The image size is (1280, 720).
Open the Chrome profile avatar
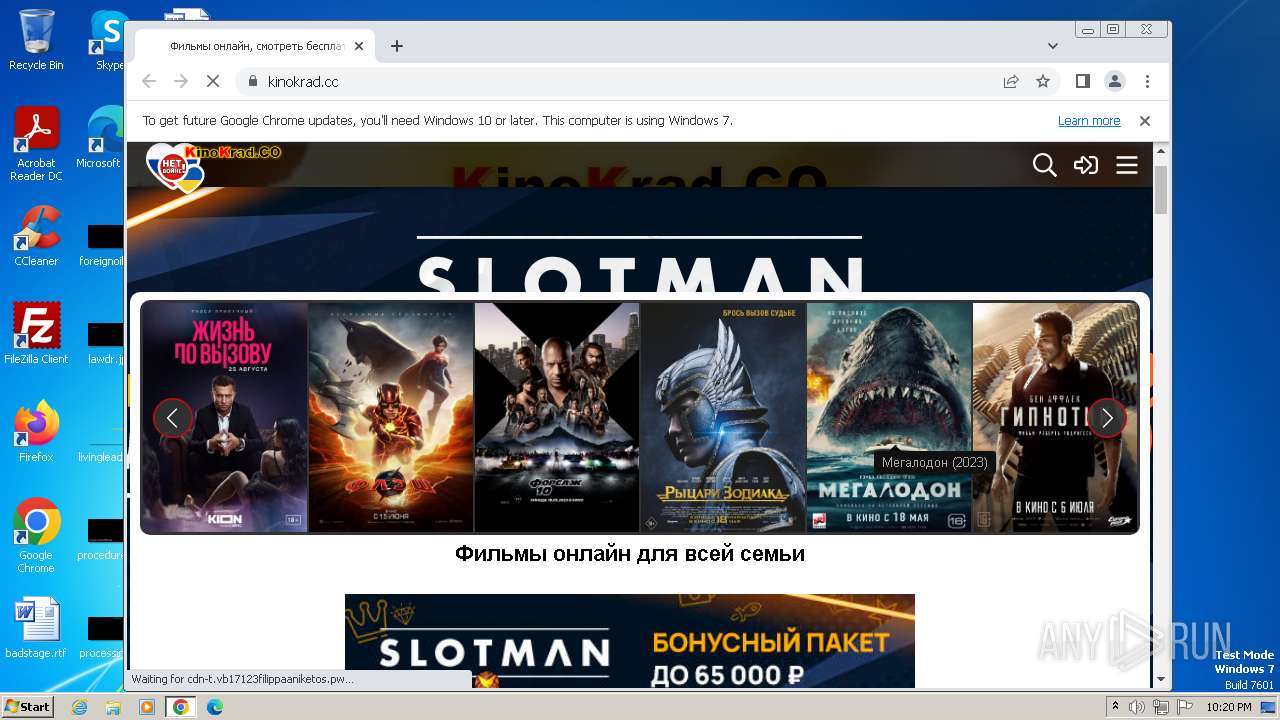pyautogui.click(x=1115, y=81)
